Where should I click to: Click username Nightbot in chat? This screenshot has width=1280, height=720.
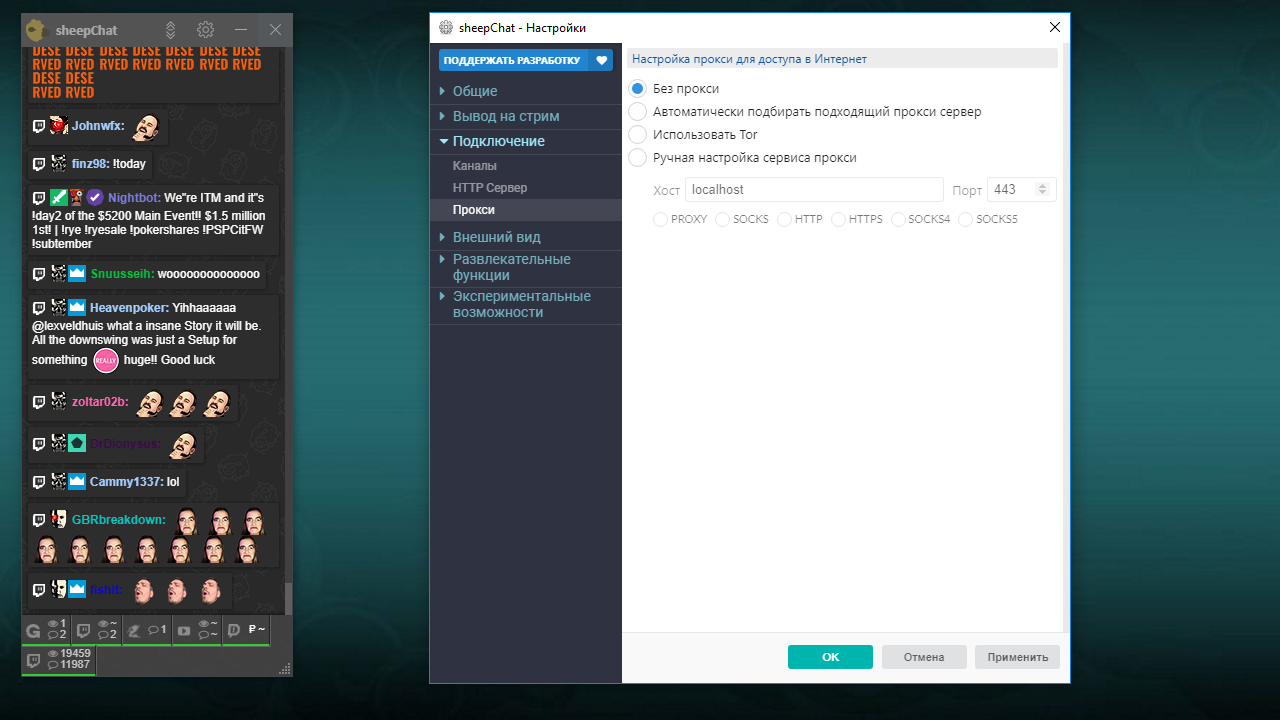pyautogui.click(x=134, y=198)
